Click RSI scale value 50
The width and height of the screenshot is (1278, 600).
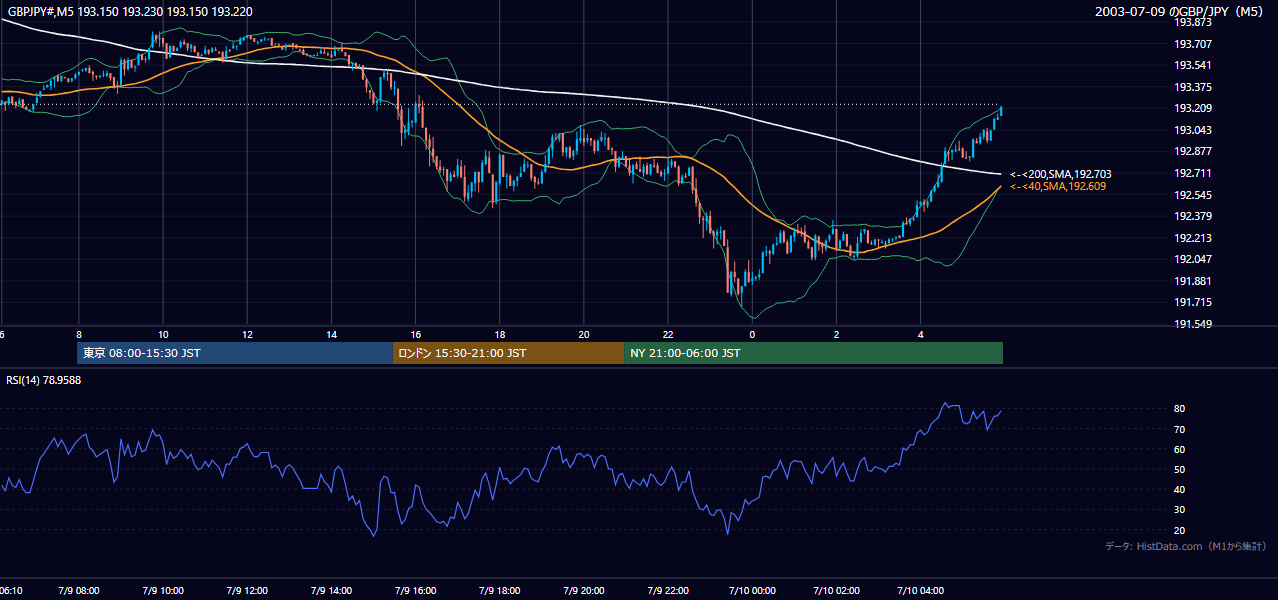pos(1179,470)
